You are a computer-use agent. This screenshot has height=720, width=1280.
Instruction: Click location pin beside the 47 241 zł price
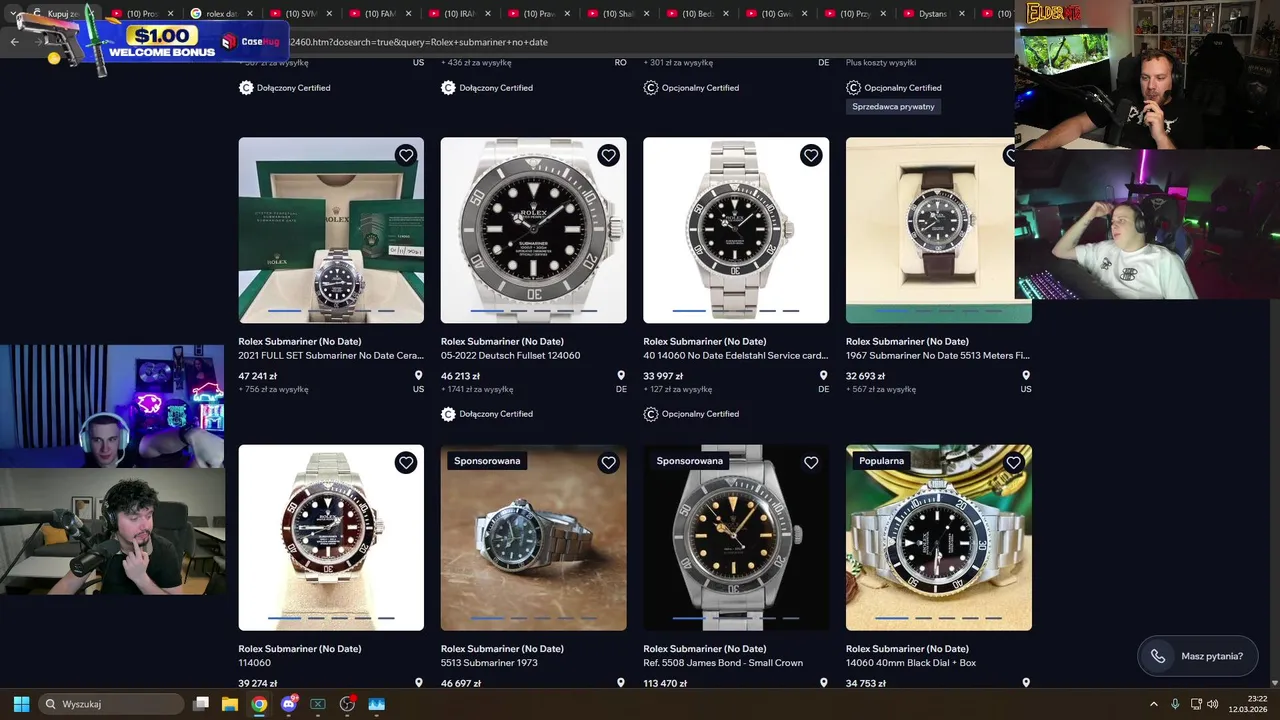(419, 376)
